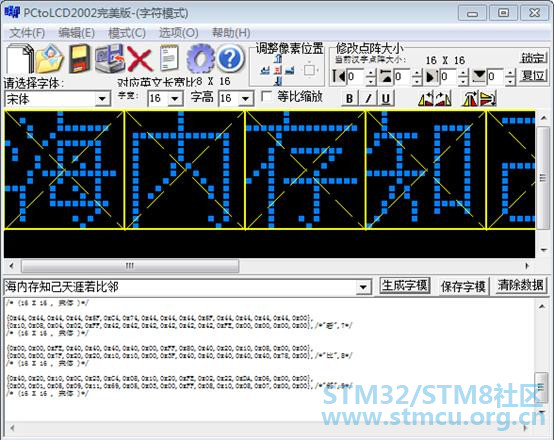This screenshot has height=440, width=554.
Task: Click the vertical flip mirror icon
Action: coord(488,99)
